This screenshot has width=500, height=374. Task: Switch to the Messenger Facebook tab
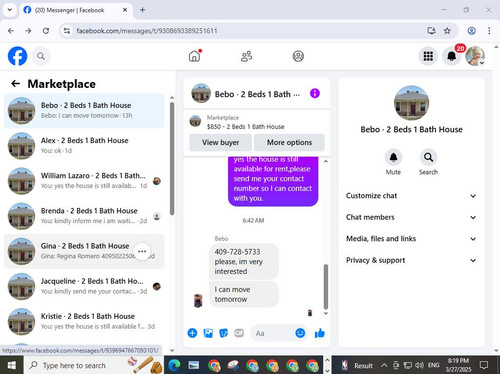coord(75,10)
